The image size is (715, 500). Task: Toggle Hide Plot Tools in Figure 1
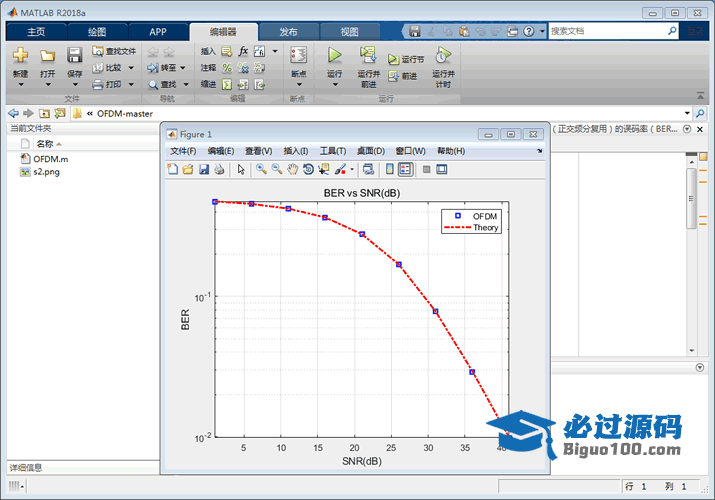tap(426, 169)
